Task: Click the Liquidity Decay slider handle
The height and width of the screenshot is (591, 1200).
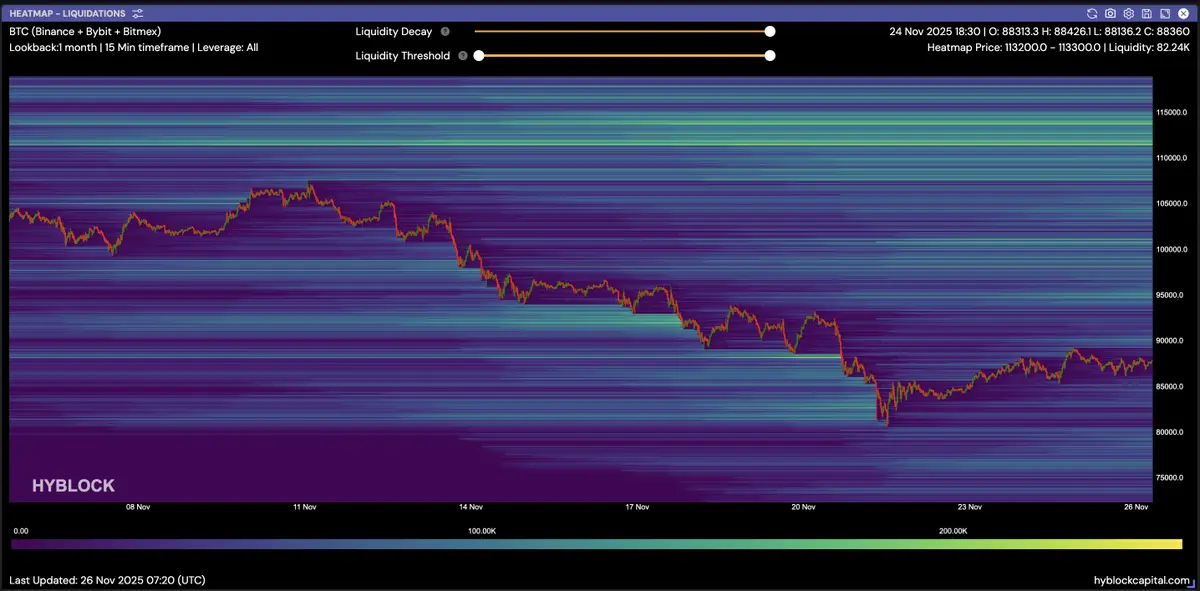Action: point(770,32)
